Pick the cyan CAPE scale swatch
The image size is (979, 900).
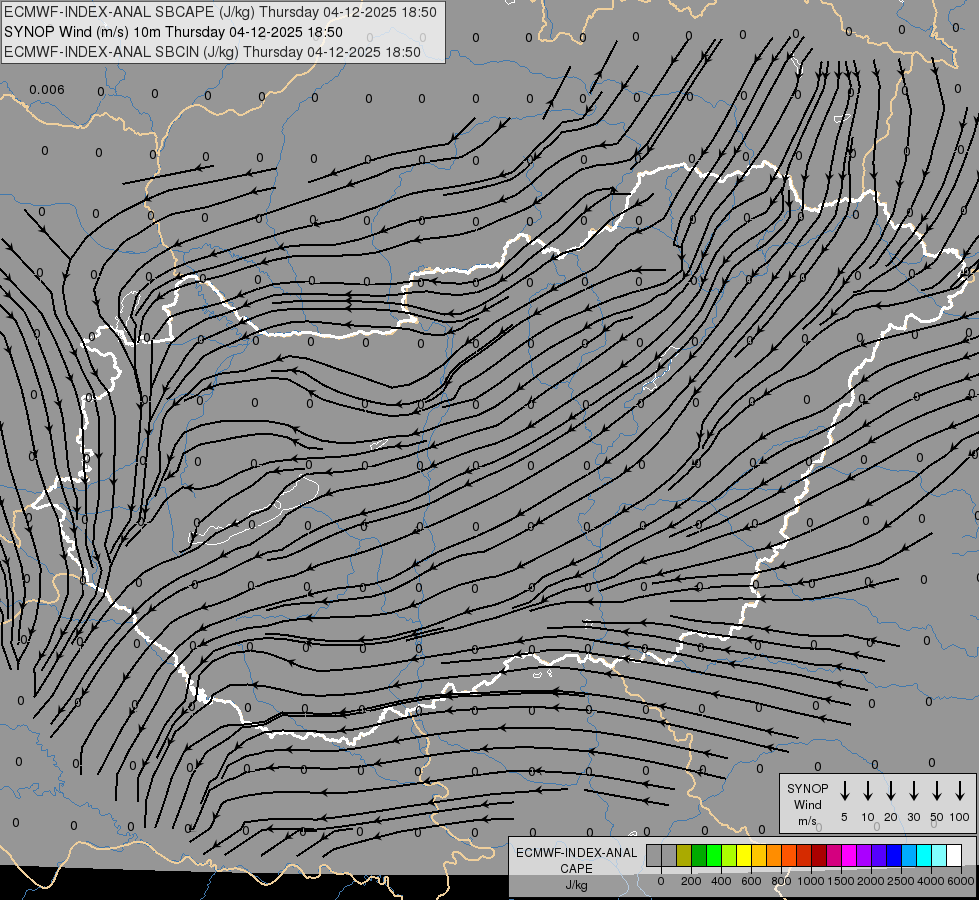click(925, 855)
